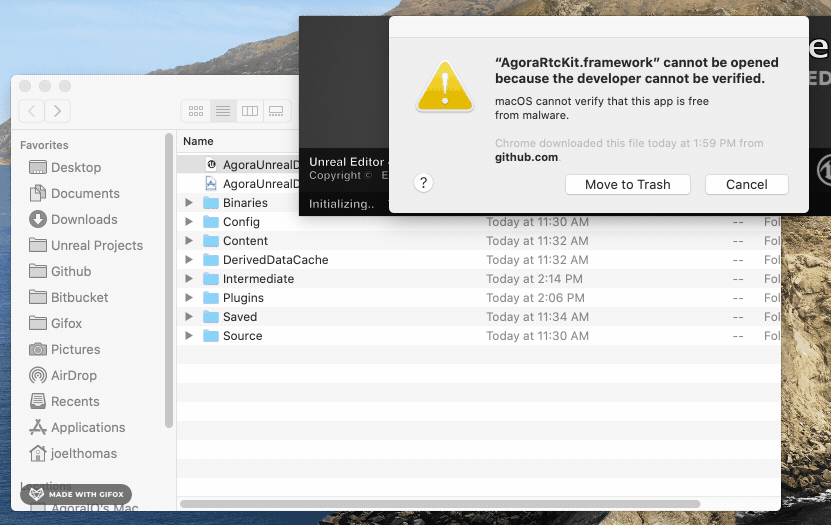Open Unreal Projects in the sidebar

[86, 245]
